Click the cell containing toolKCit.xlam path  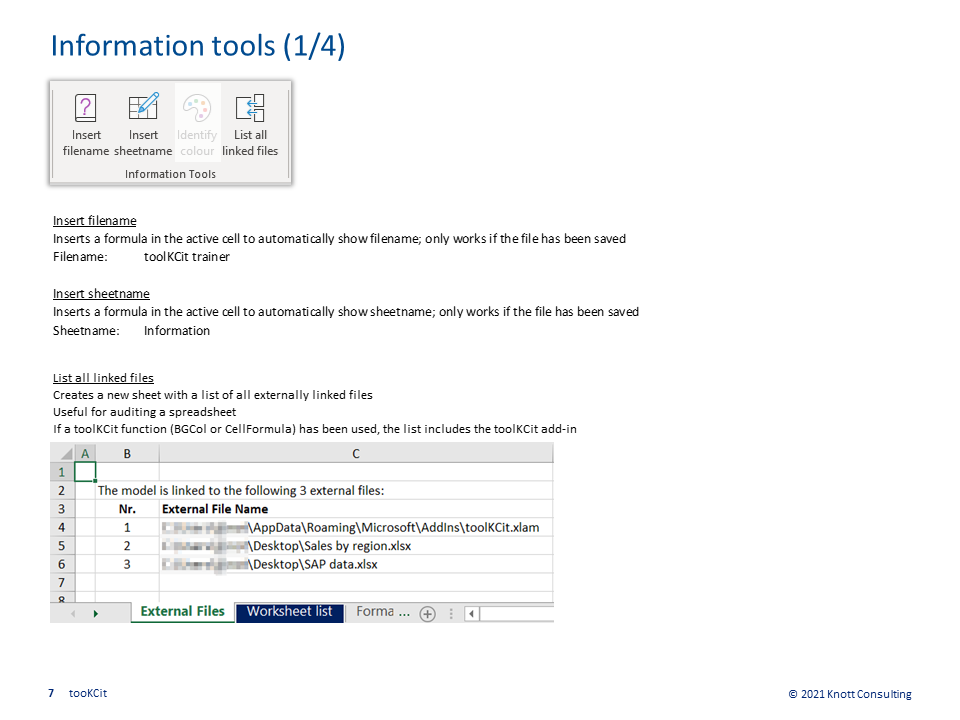(x=356, y=527)
